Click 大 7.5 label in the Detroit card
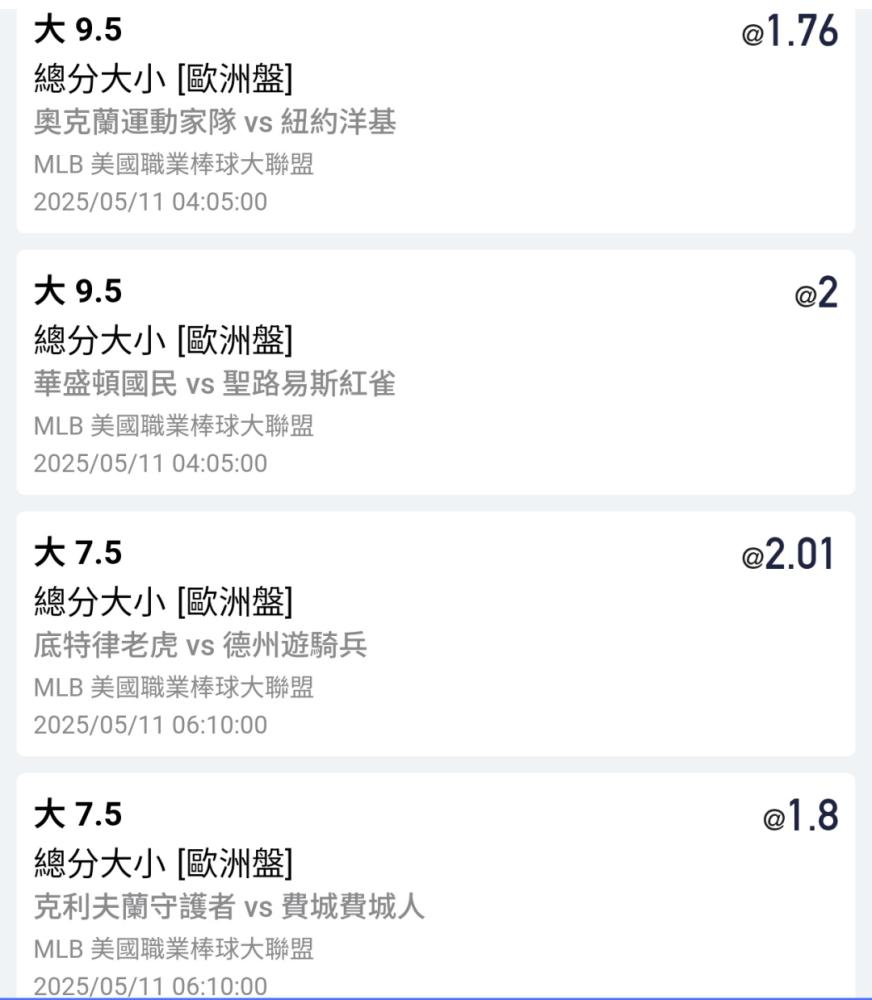Image resolution: width=872 pixels, height=1000 pixels. [x=78, y=553]
